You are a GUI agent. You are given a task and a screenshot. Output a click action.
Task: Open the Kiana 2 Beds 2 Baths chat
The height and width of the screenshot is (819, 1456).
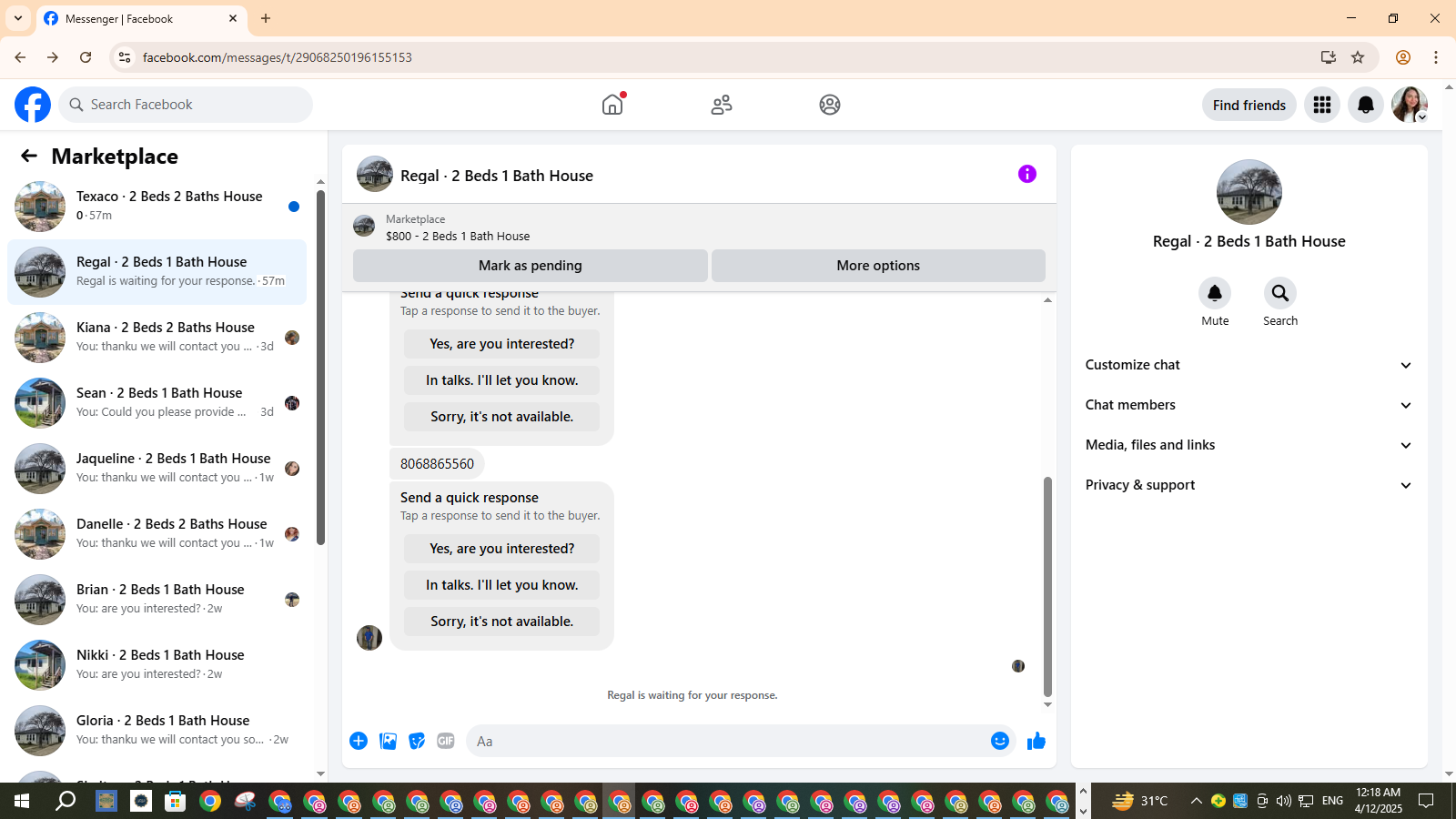pyautogui.click(x=157, y=338)
